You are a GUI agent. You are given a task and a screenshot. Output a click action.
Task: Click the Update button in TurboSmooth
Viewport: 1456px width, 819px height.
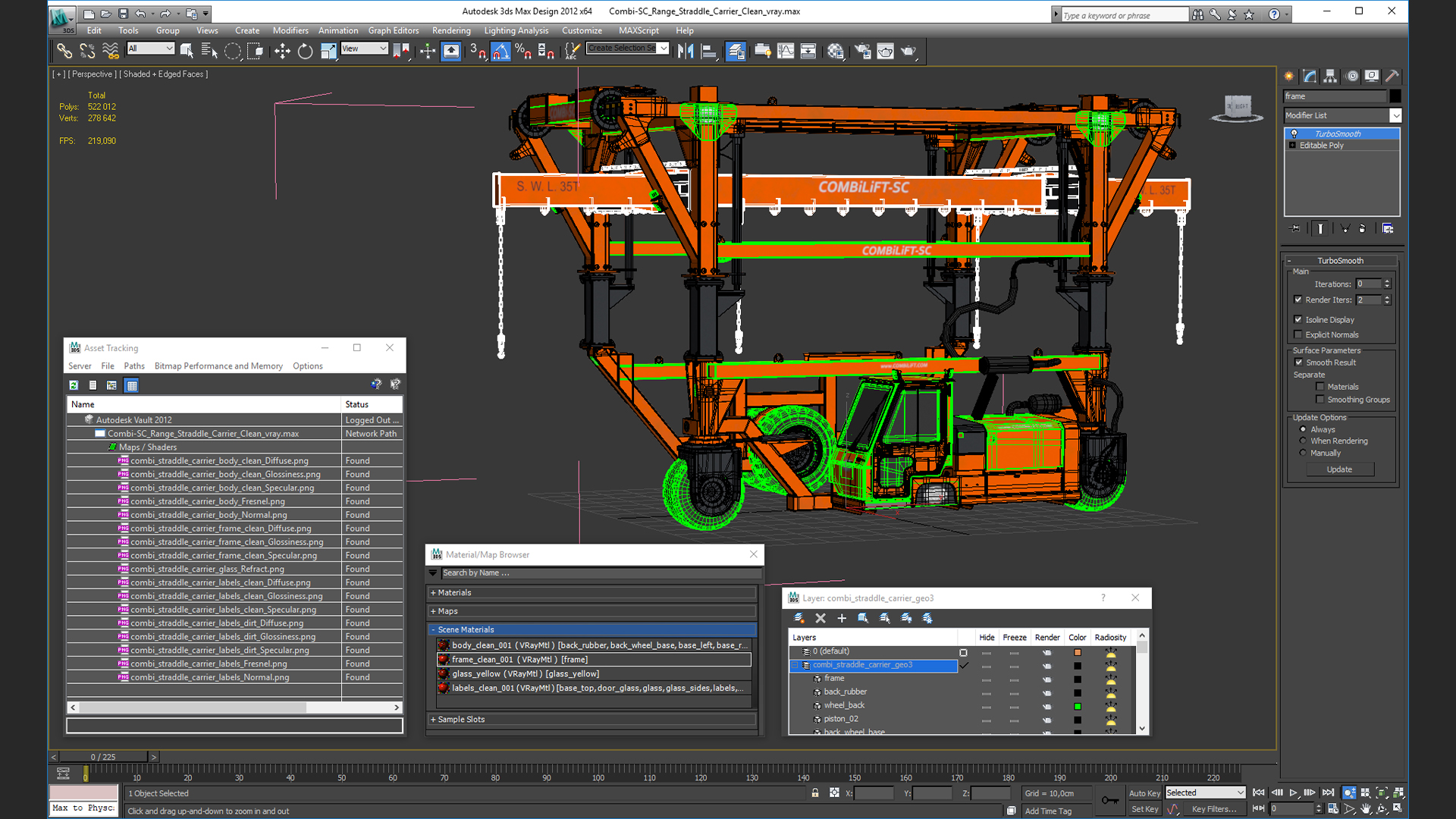click(x=1339, y=469)
